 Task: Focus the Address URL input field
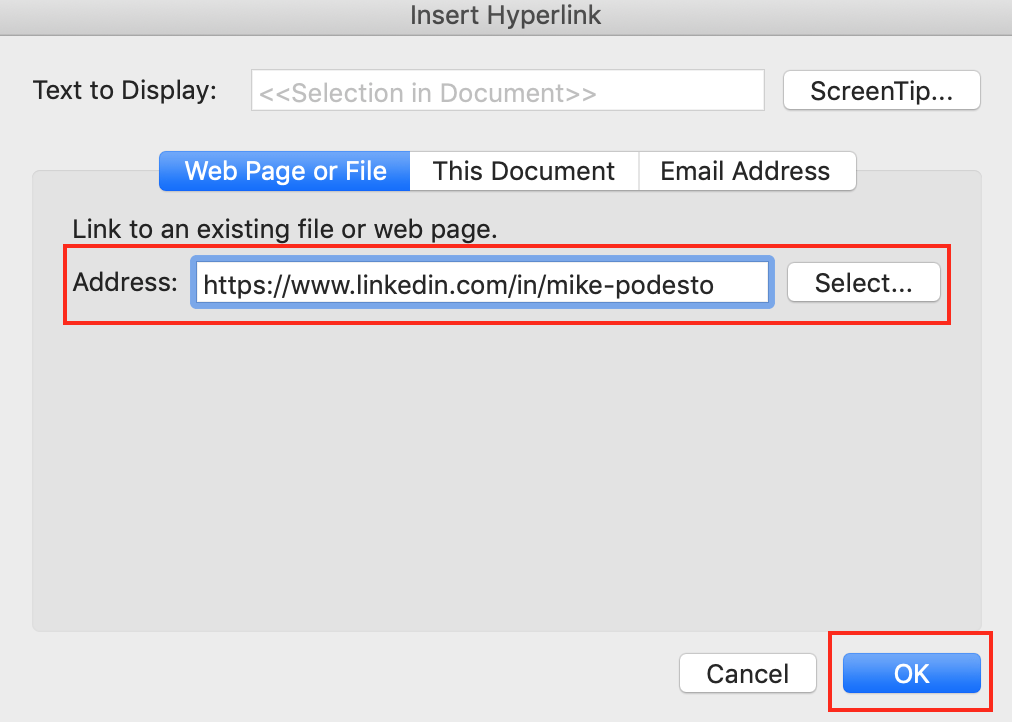pyautogui.click(x=482, y=283)
